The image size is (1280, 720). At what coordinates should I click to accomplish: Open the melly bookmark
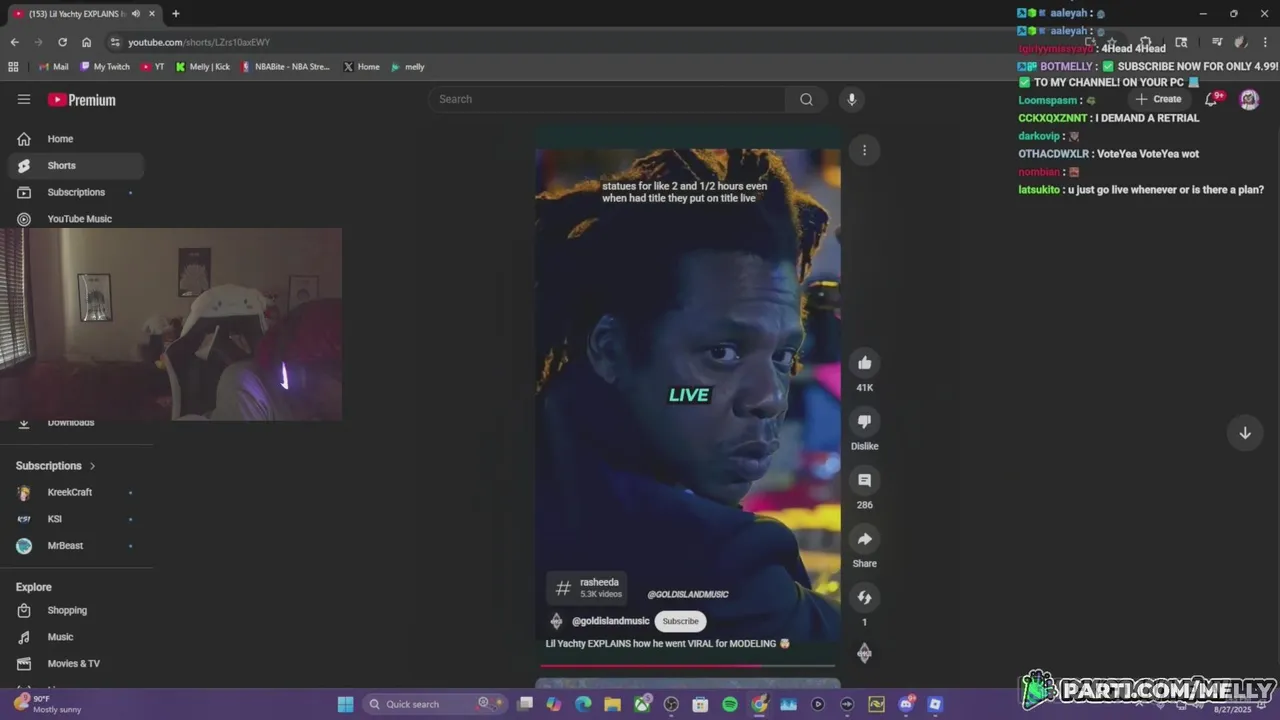click(x=408, y=67)
